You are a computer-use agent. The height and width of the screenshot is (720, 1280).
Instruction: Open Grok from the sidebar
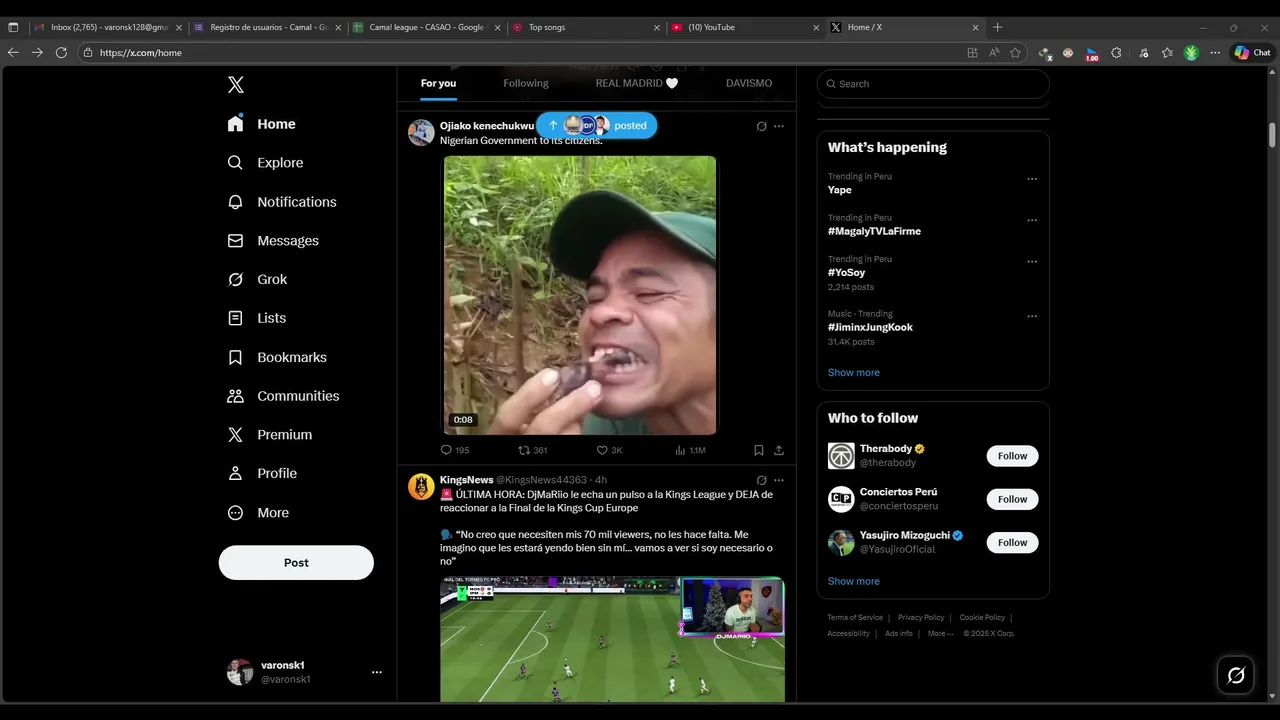click(x=257, y=280)
